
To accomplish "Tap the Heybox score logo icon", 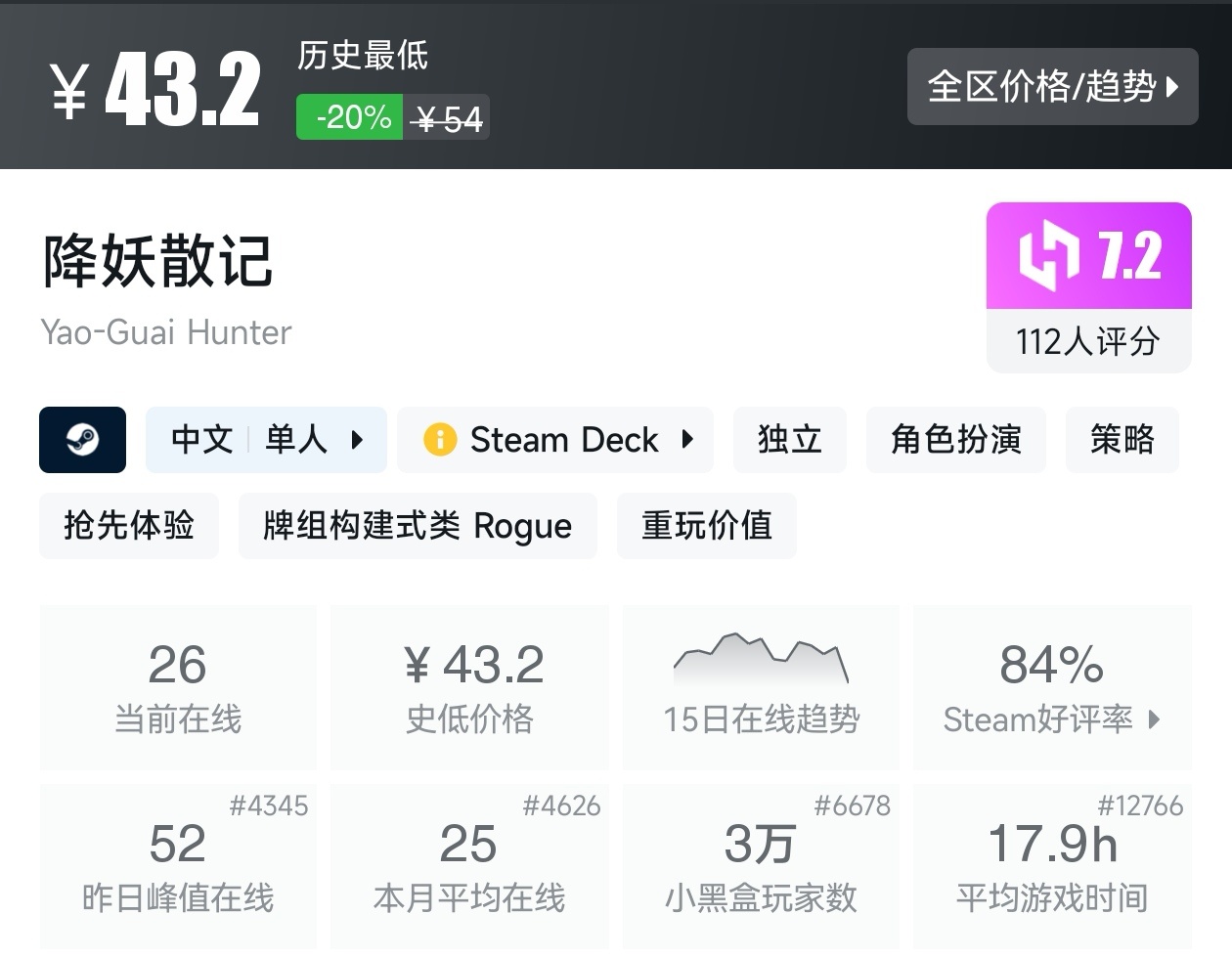I will [x=1048, y=256].
